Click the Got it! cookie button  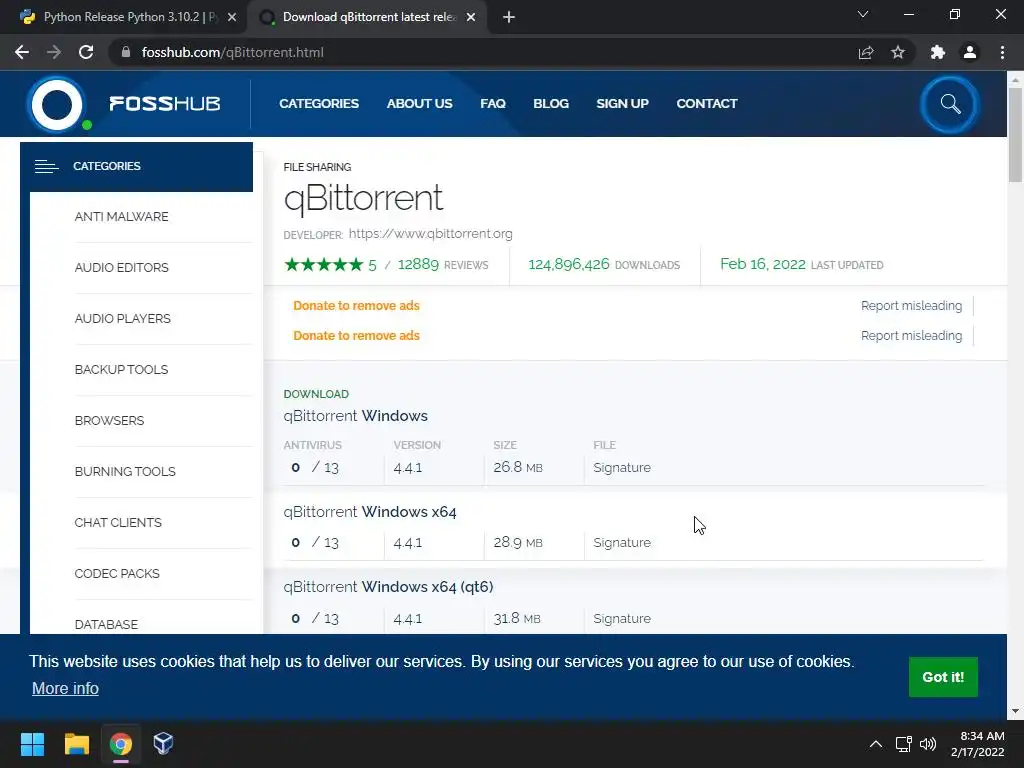coord(943,677)
